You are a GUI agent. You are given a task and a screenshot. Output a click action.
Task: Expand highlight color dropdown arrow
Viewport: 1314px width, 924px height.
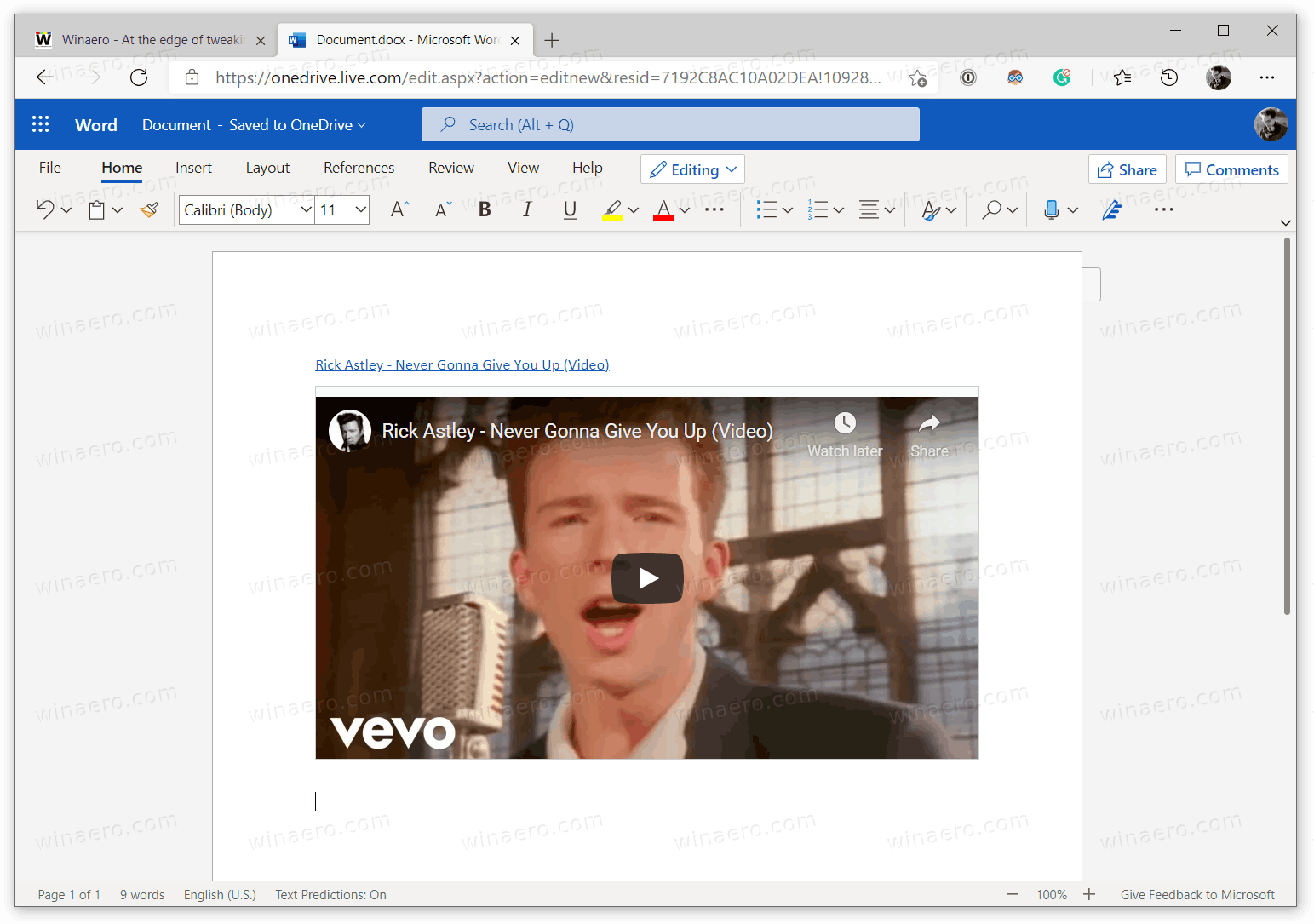[633, 210]
